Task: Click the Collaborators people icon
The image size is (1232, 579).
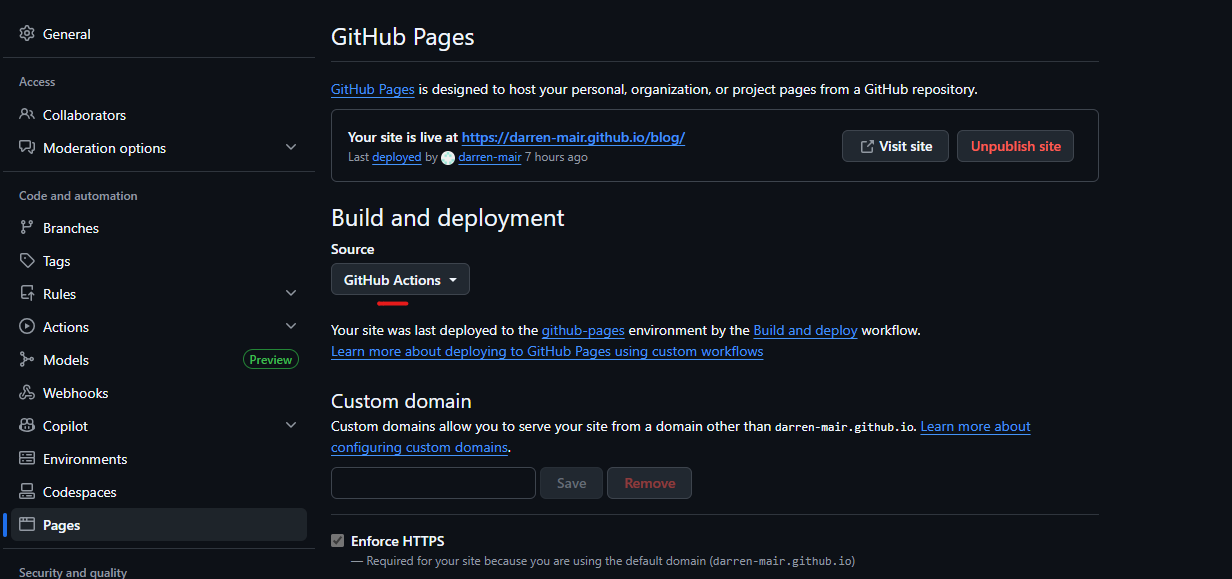Action: tap(27, 115)
